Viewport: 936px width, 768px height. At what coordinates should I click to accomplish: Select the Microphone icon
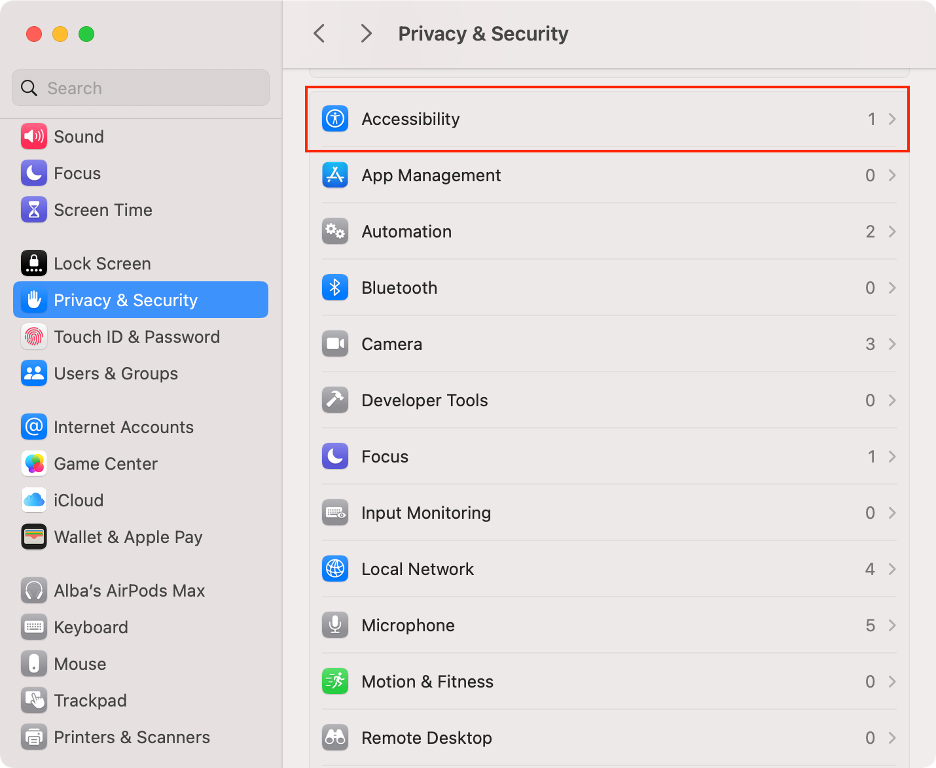(x=337, y=625)
